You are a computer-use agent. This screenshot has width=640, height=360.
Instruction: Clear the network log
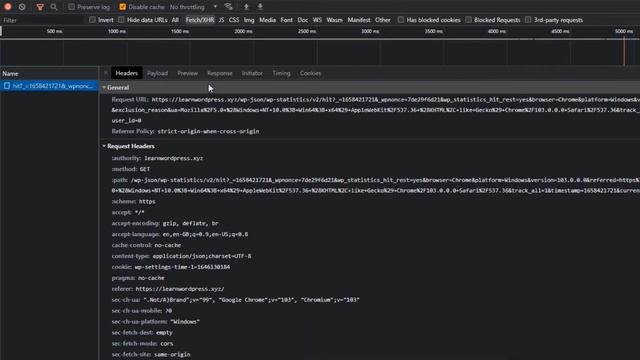(x=22, y=7)
